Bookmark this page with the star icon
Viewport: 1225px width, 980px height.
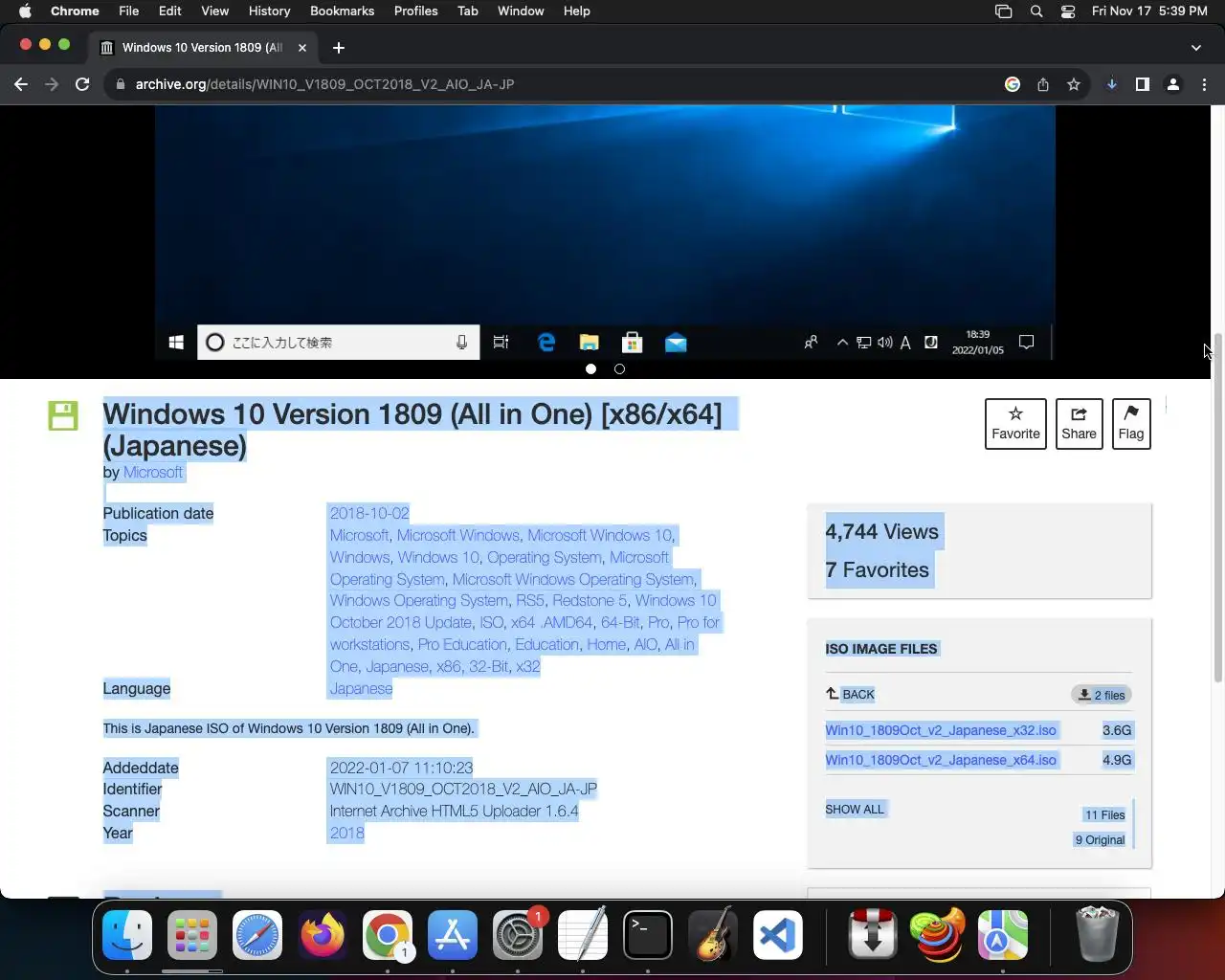click(1074, 84)
